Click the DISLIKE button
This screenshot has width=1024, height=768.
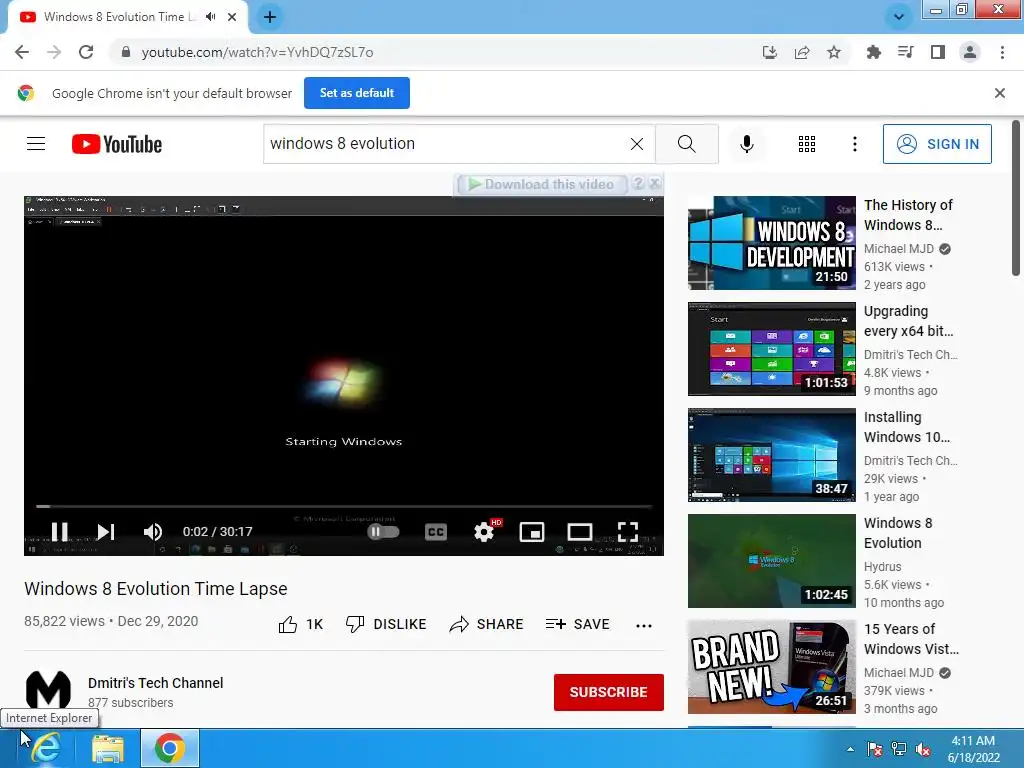point(386,625)
